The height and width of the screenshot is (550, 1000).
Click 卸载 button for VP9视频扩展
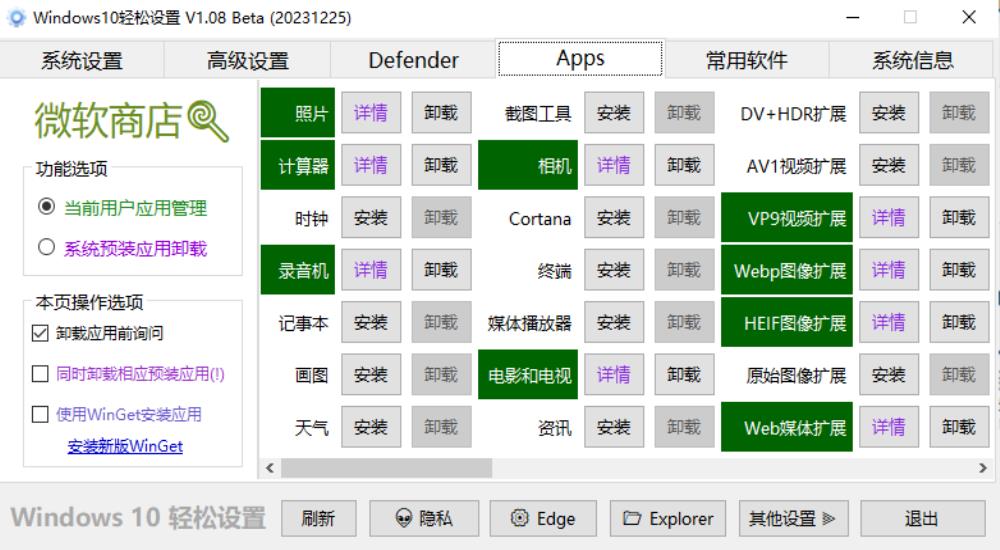click(958, 218)
